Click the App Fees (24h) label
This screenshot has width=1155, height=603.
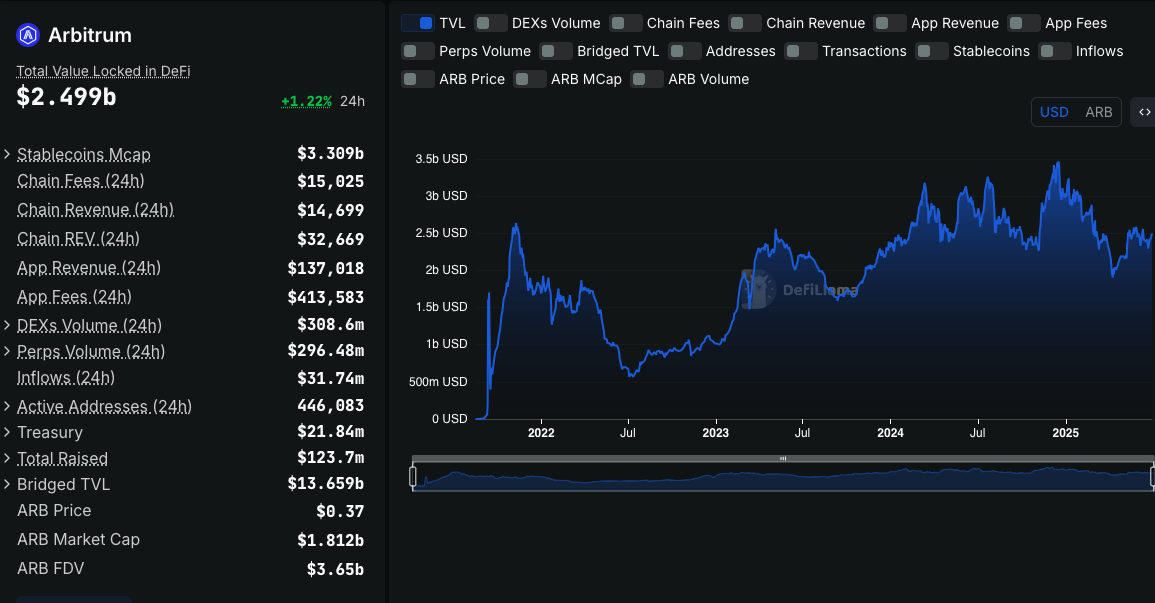pos(74,297)
